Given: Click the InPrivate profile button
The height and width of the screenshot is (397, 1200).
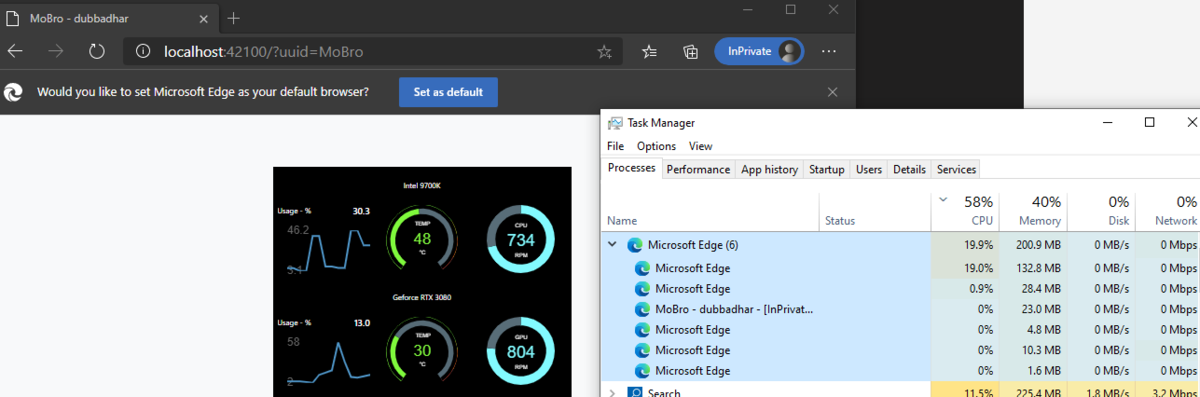Looking at the screenshot, I should (759, 51).
